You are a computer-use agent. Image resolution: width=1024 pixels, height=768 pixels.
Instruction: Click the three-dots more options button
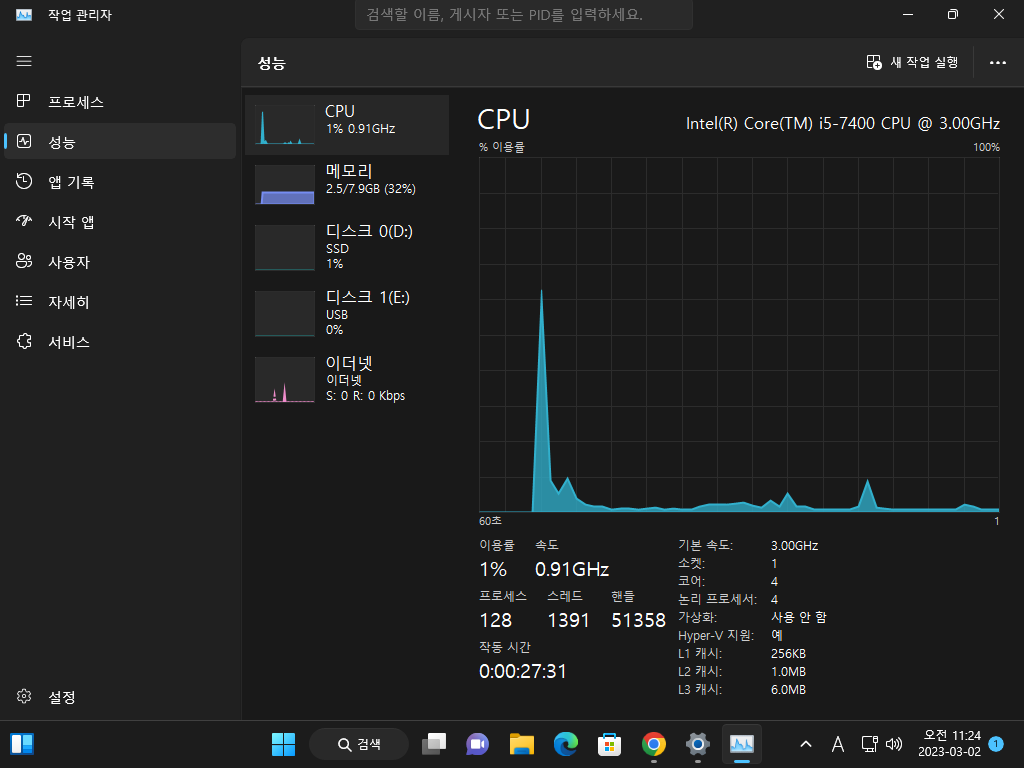tap(997, 63)
